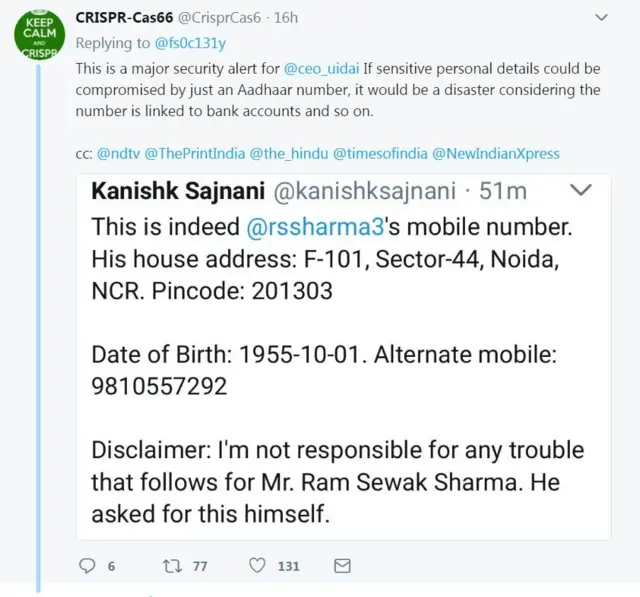This screenshot has width=640, height=597.
Task: Click the Kanishk Sajnani name in the quoted tweet
Action: pos(171,190)
